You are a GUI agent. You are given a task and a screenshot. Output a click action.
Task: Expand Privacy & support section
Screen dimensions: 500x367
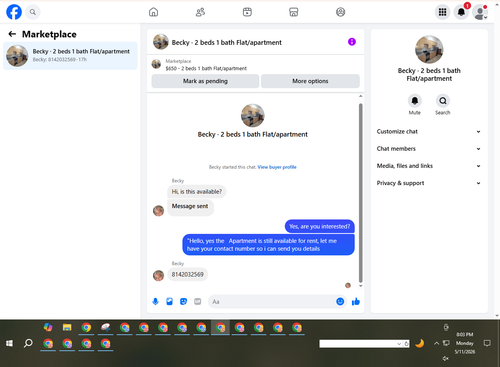point(429,183)
